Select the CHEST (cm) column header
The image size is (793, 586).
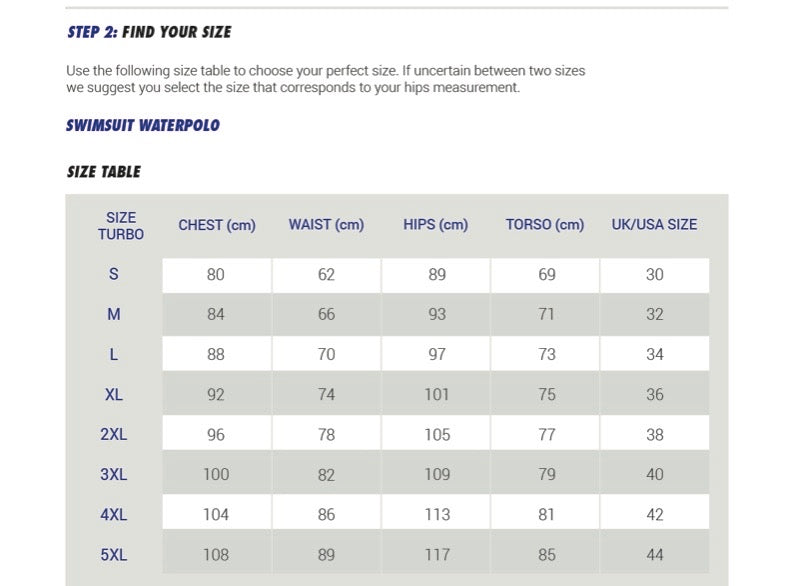point(217,225)
